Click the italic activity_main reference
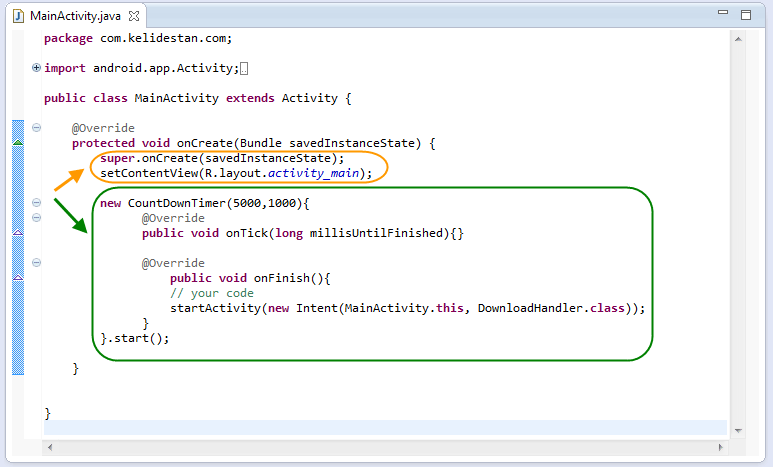773x467 pixels. pos(313,174)
